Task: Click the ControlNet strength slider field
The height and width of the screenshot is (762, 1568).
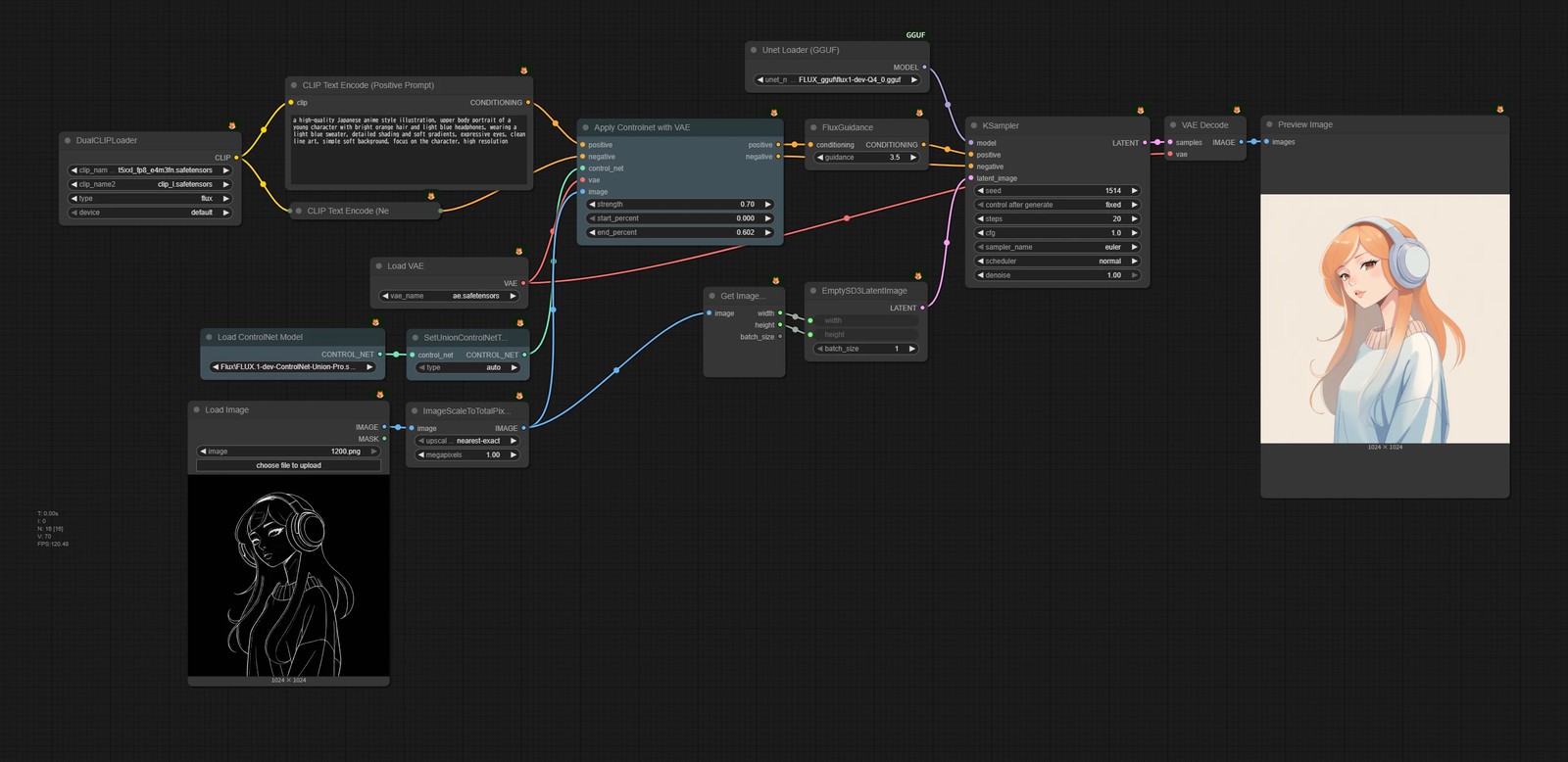Action: (680, 205)
